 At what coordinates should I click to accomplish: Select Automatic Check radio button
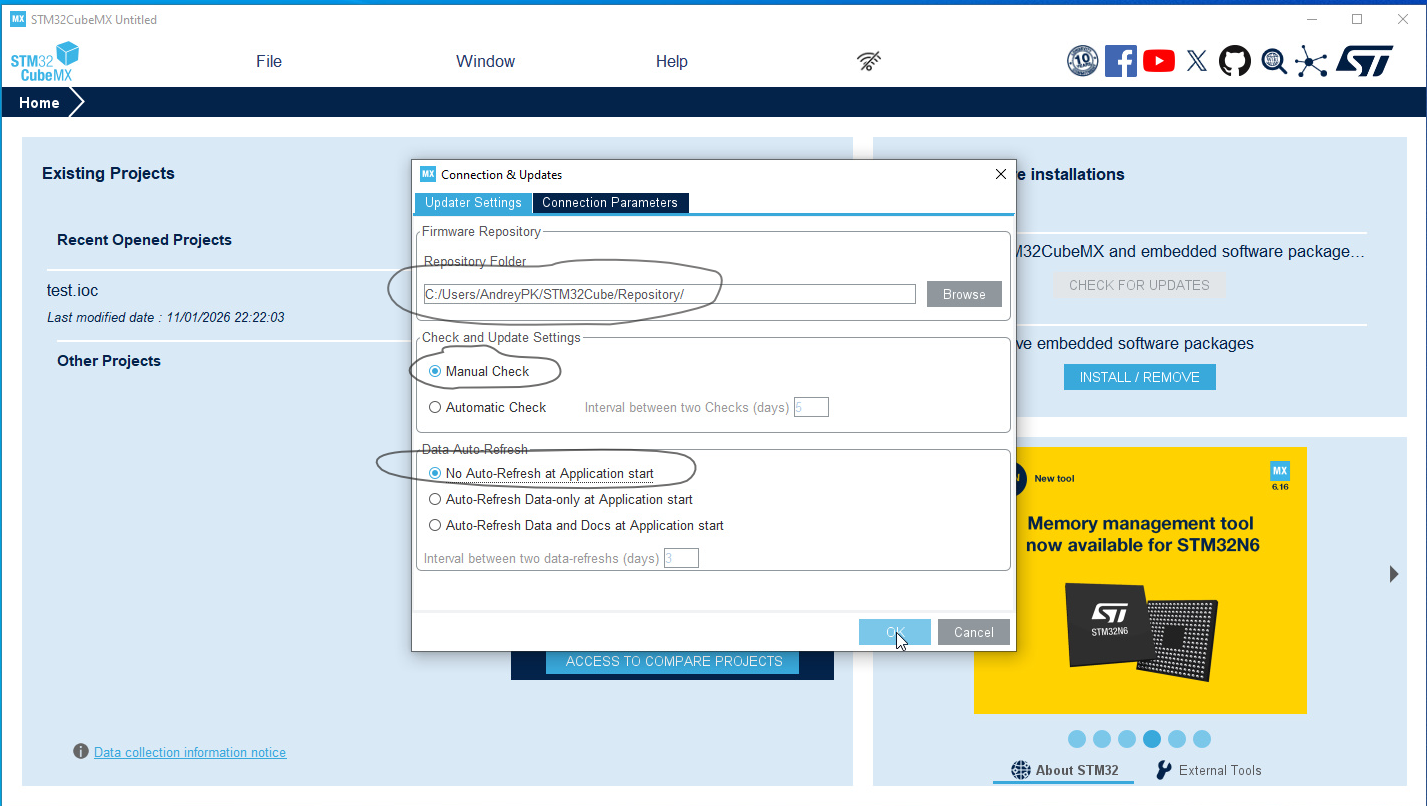[x=435, y=407]
